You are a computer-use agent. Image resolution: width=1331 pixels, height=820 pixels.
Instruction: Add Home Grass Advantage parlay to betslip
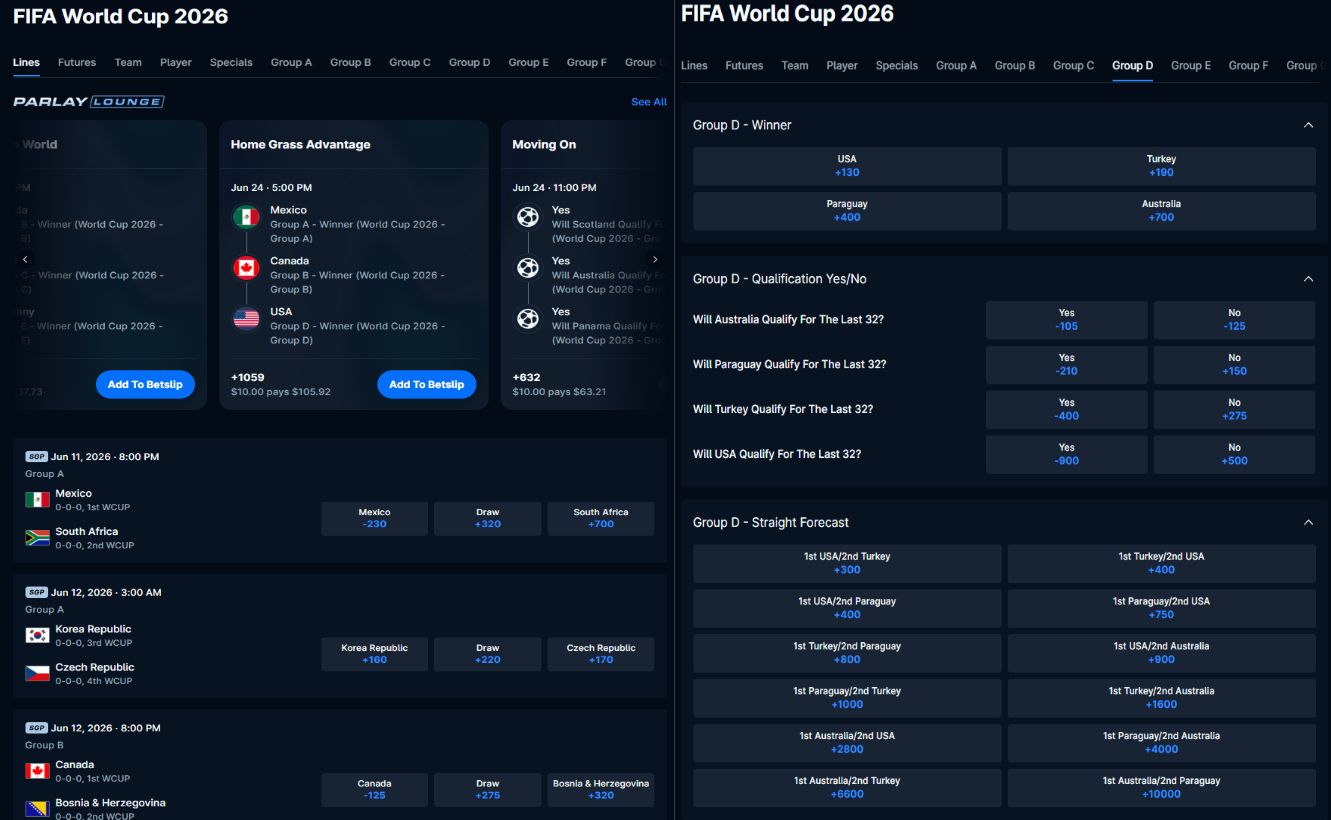click(x=427, y=384)
